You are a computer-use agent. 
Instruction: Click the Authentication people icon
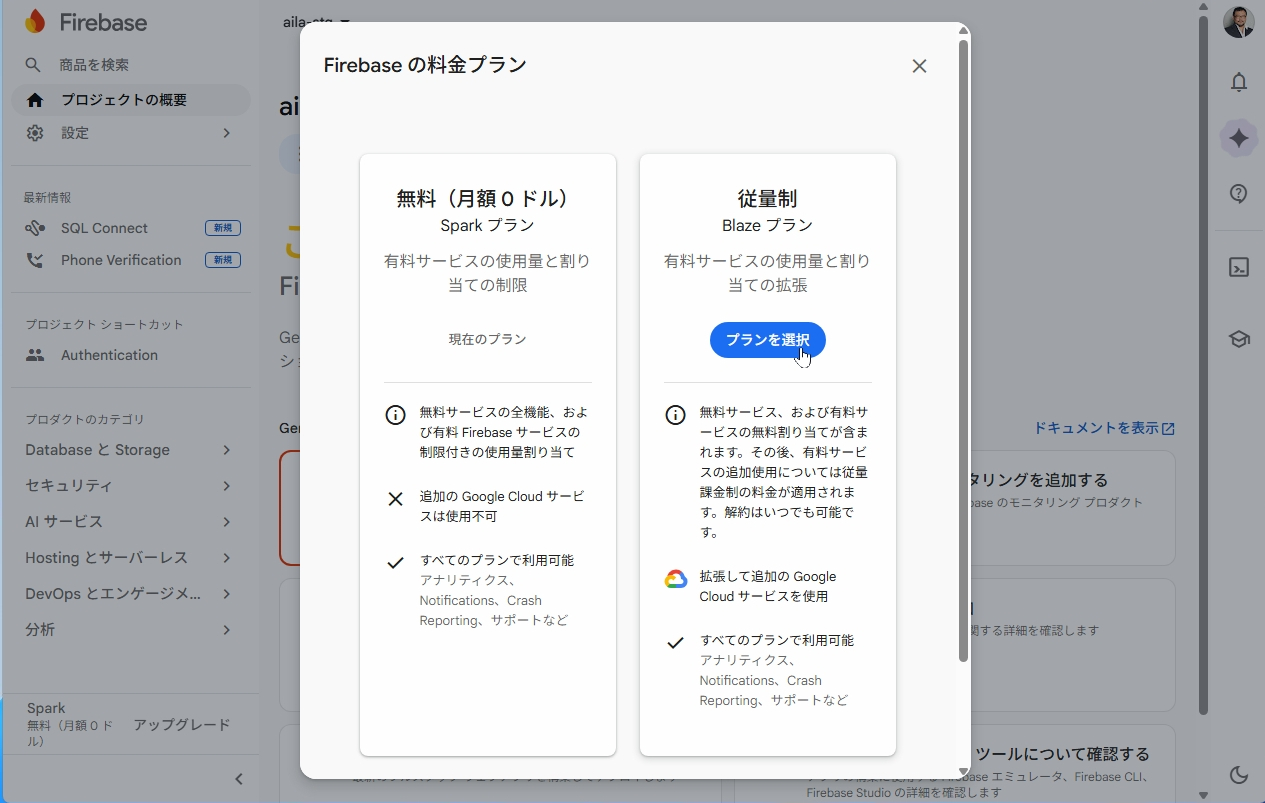tap(35, 355)
